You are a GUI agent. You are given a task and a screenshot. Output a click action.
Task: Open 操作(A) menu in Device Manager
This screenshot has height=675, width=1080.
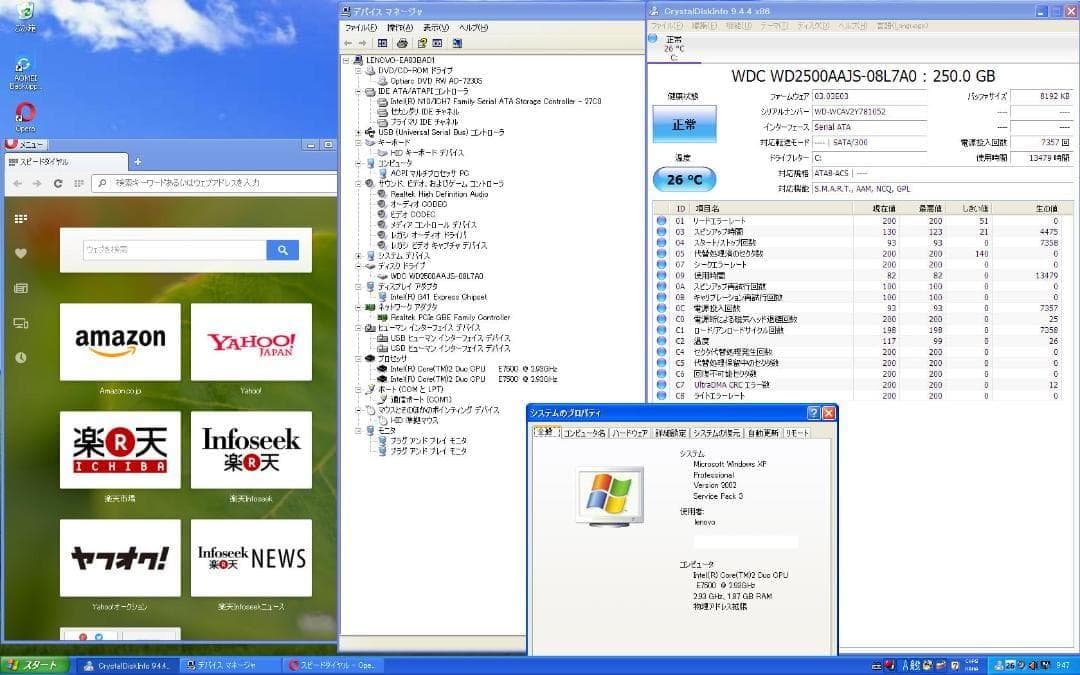pos(399,28)
